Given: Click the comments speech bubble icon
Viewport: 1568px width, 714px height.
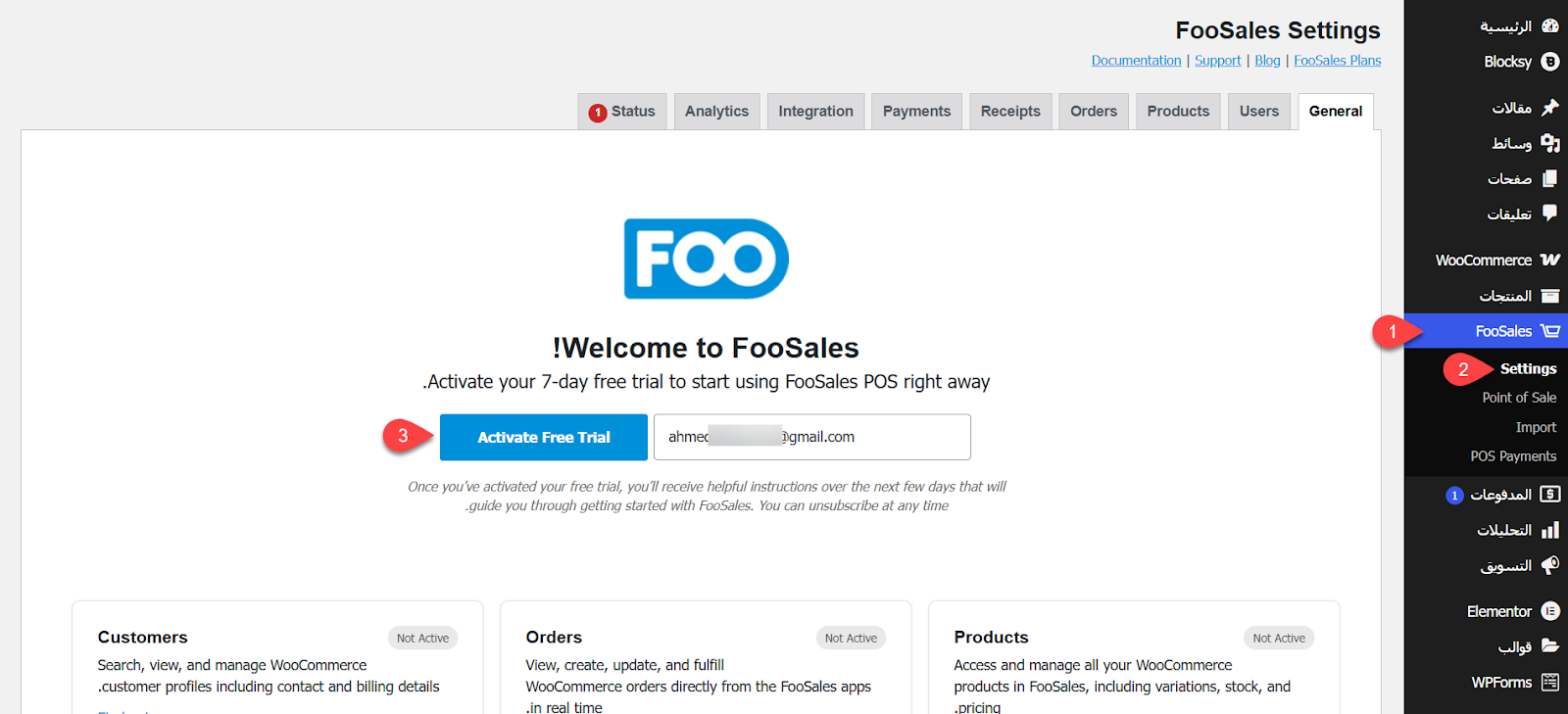Looking at the screenshot, I should pos(1549,213).
